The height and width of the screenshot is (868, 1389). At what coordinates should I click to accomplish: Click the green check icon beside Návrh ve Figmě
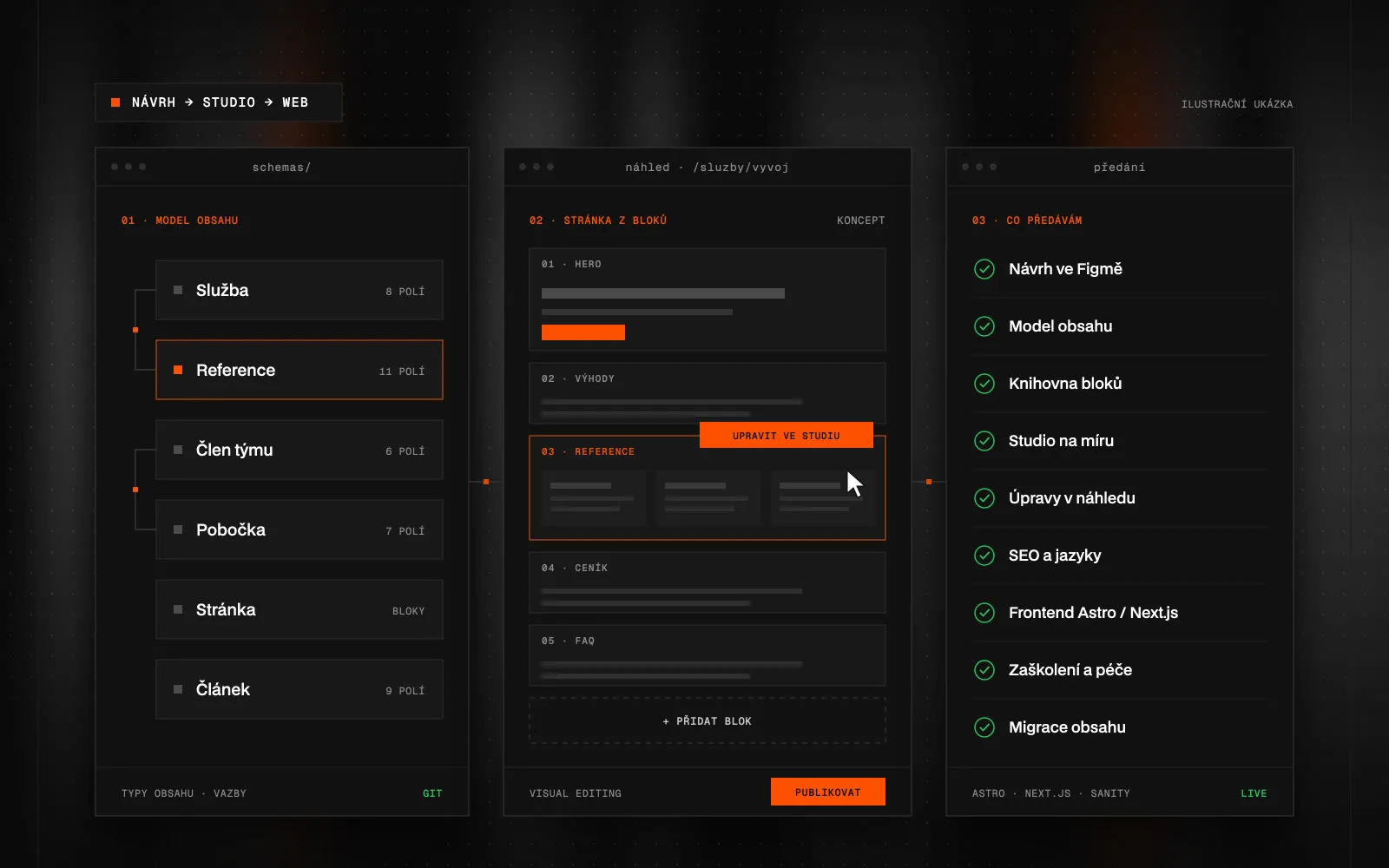coord(984,269)
